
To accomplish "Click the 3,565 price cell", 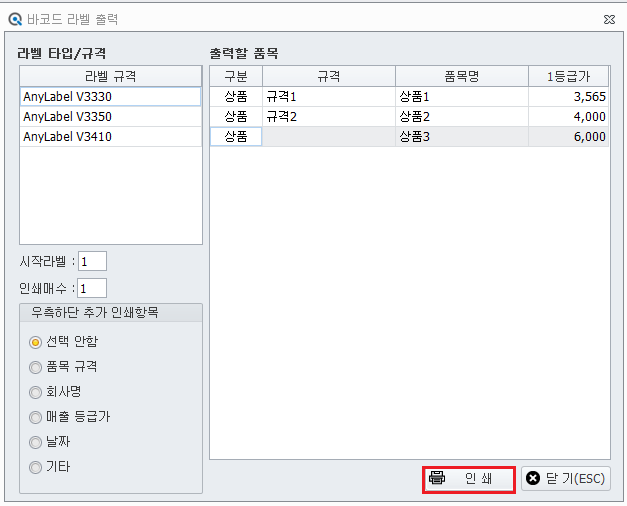I will [568, 96].
